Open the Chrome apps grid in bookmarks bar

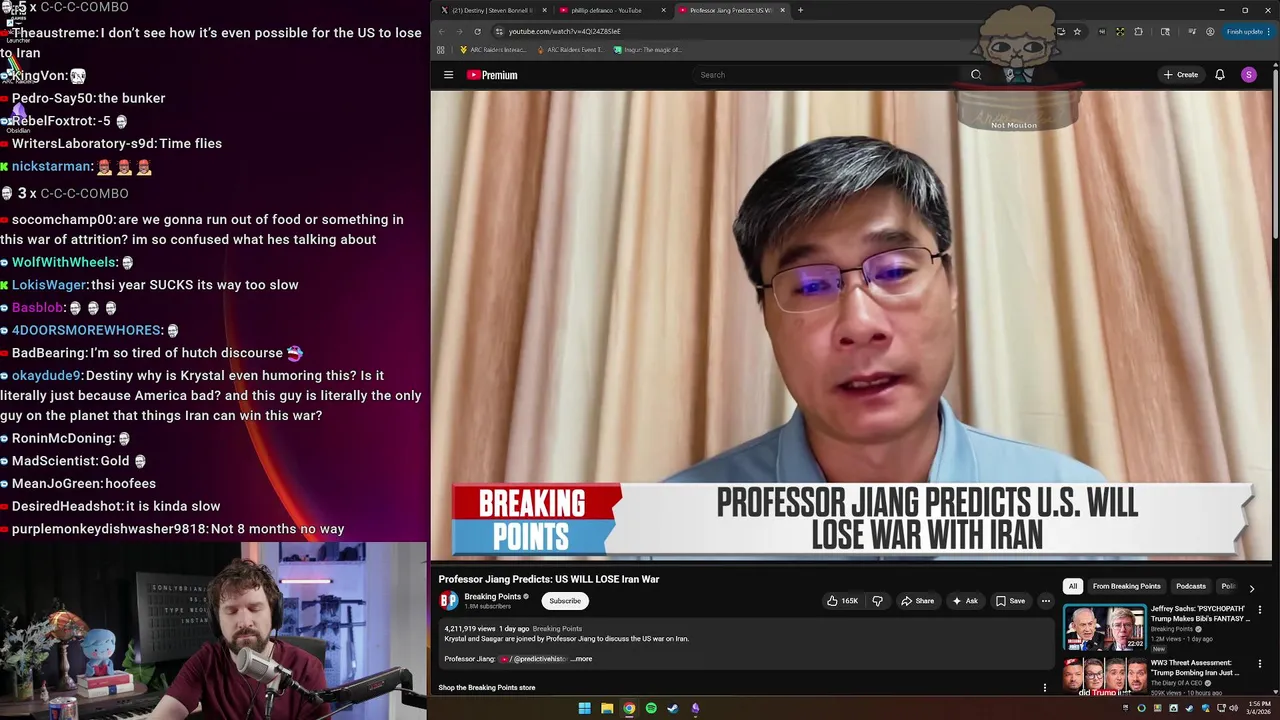tap(441, 49)
